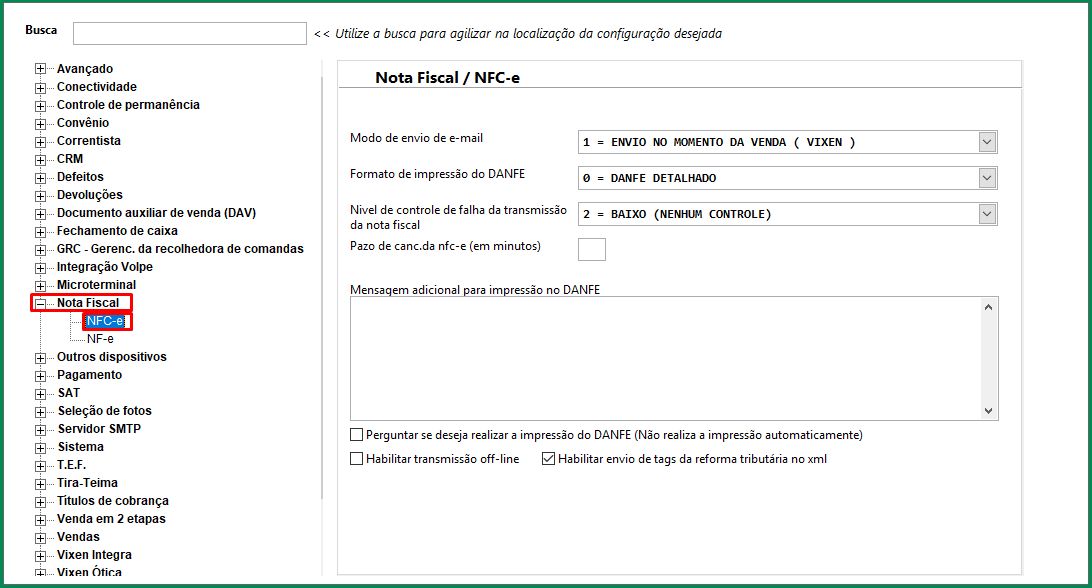Uncheck Habilitar envio de tags da reforma tributária

(549, 458)
